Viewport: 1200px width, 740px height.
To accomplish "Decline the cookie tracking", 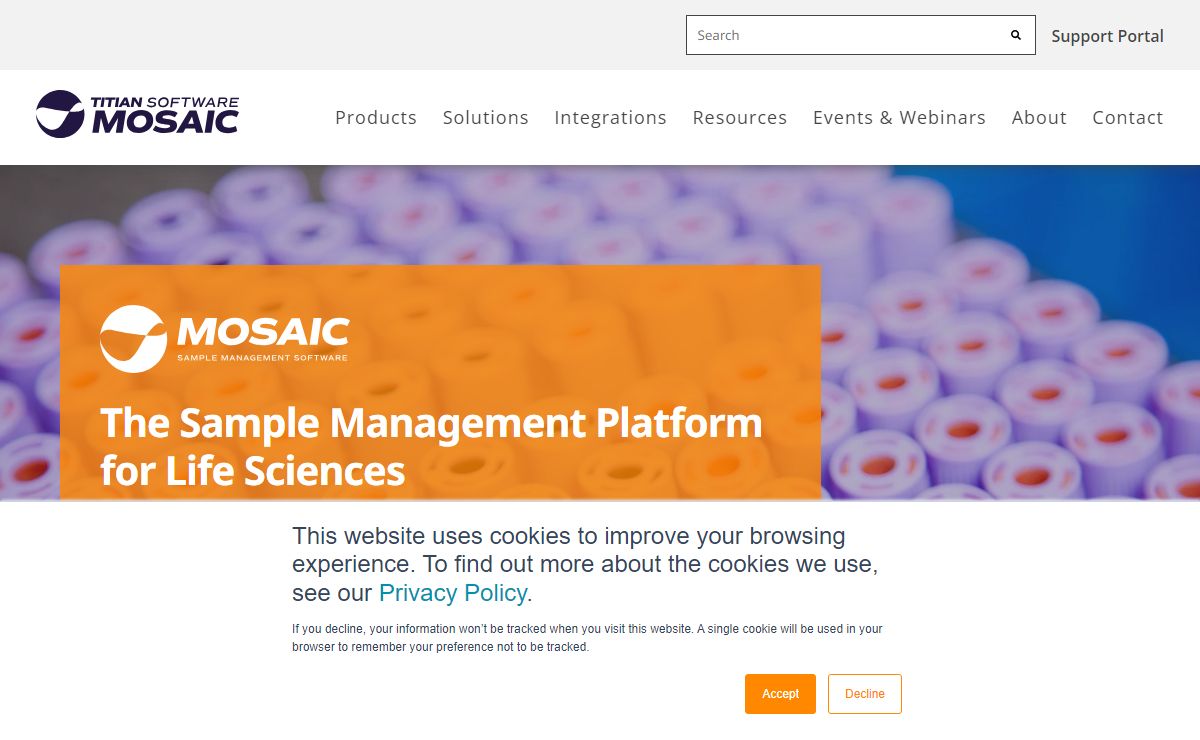I will click(865, 694).
